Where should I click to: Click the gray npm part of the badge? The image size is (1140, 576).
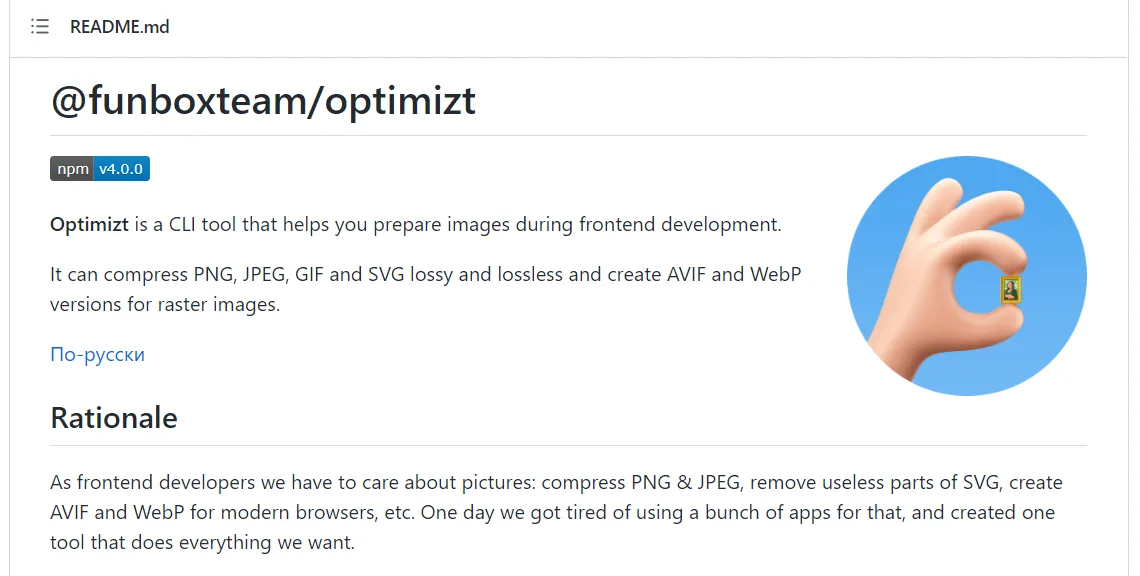[x=71, y=168]
